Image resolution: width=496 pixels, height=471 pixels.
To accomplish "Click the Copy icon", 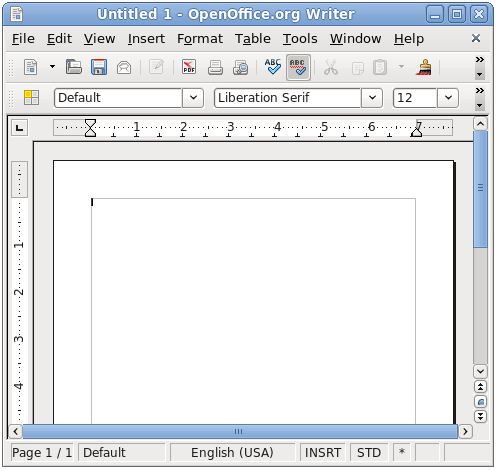I will 358,68.
